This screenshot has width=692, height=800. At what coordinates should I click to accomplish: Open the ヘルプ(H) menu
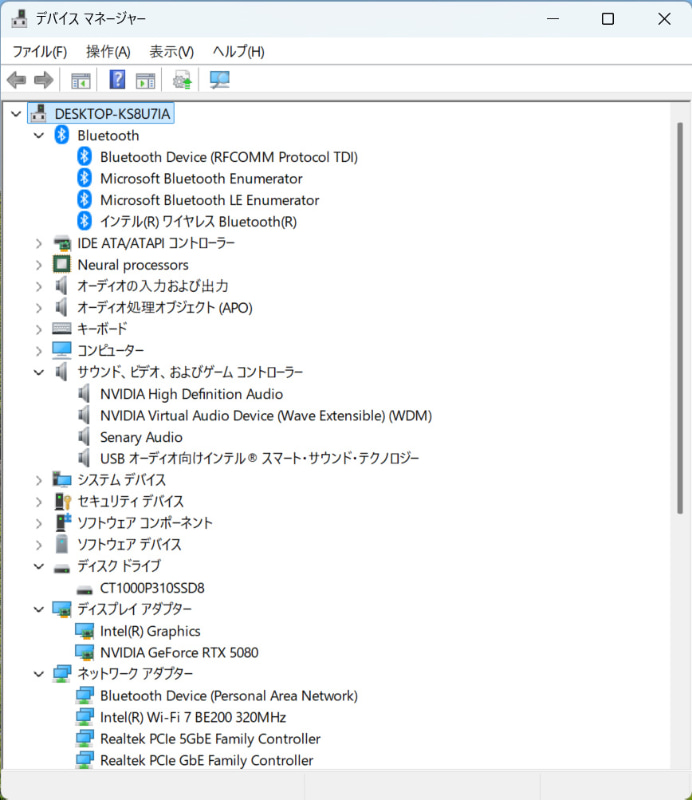238,52
